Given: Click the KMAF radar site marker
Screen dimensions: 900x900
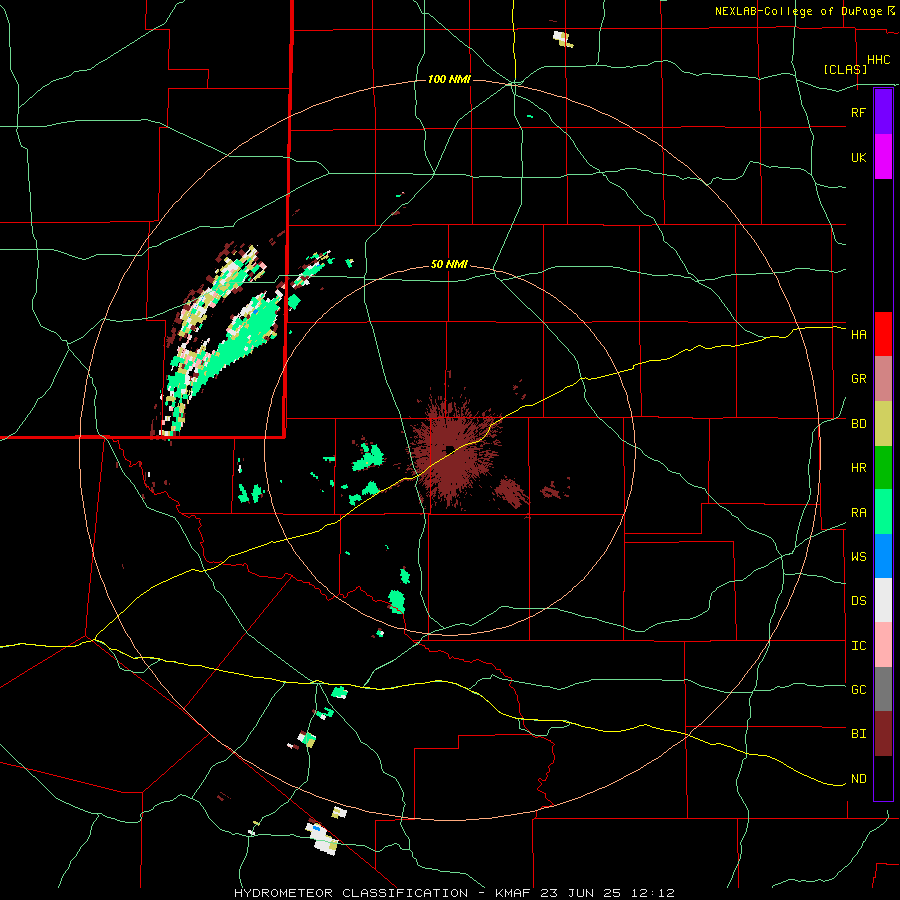Looking at the screenshot, I should (x=450, y=449).
